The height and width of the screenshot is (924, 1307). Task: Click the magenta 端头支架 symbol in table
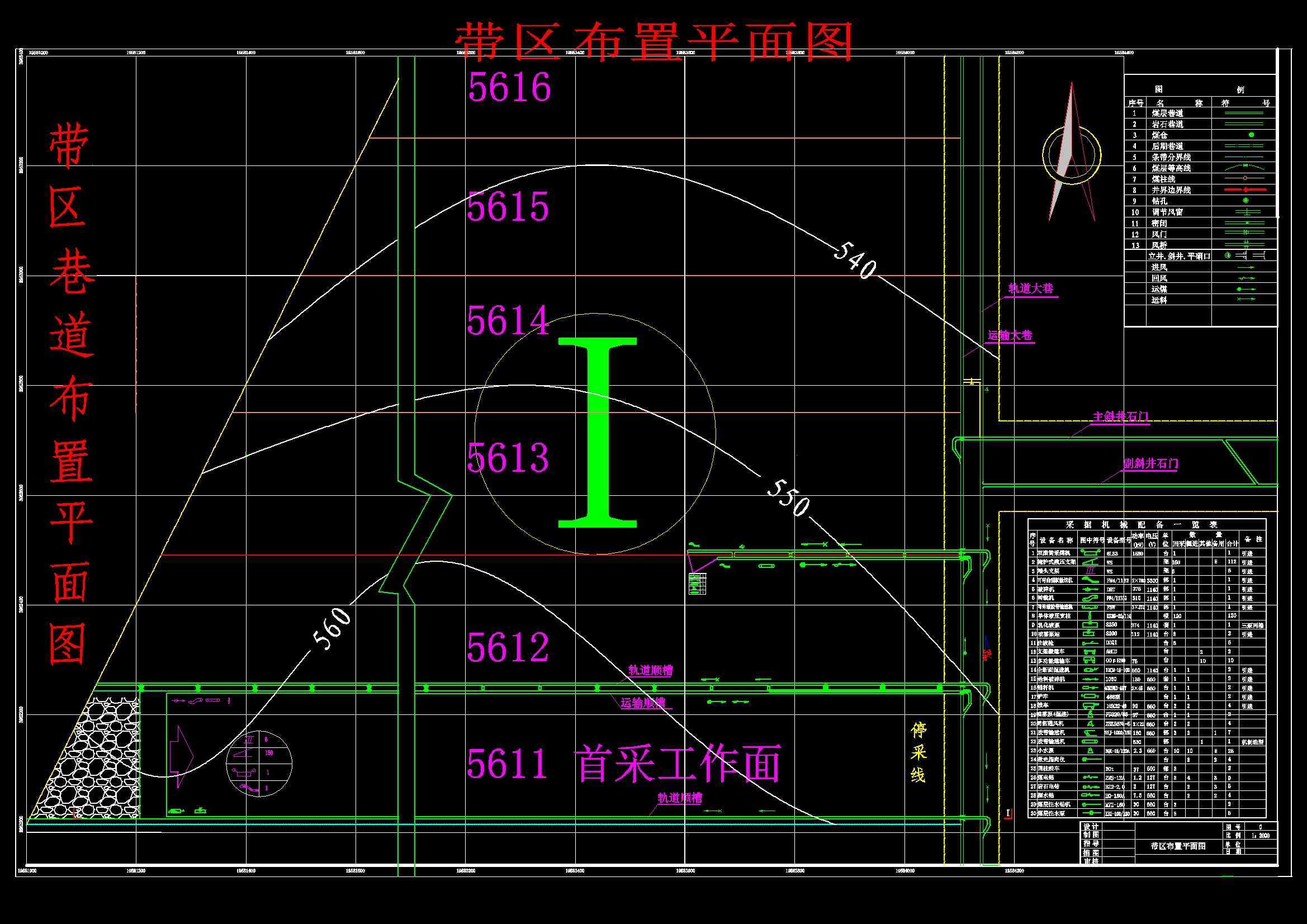pyautogui.click(x=1090, y=571)
